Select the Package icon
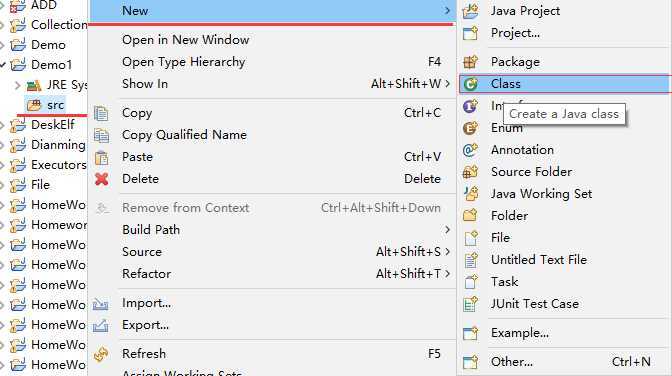Screen dimensions: 672x376 [x=470, y=62]
